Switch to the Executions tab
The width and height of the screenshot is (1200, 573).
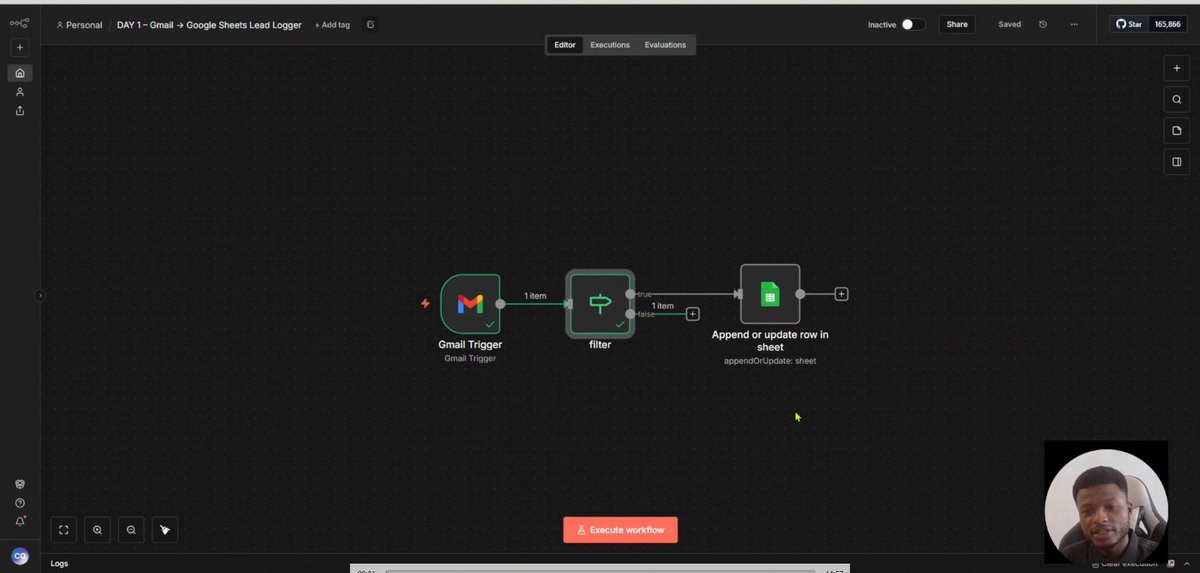click(610, 45)
